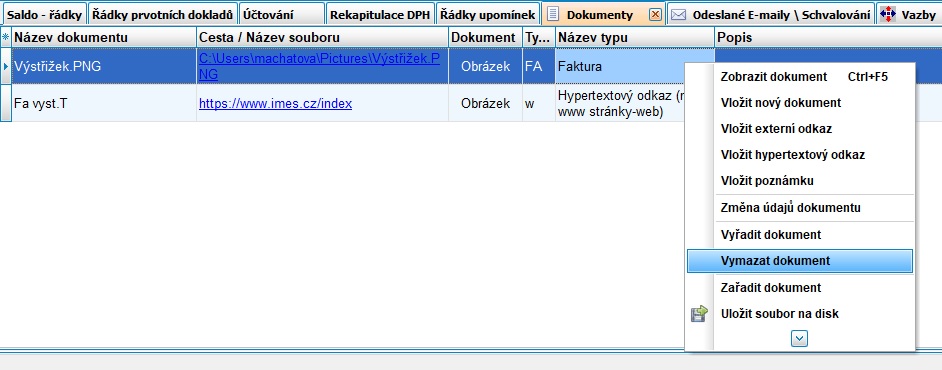Close the Dokumenty tab with X icon
The image size is (942, 370).
(655, 14)
